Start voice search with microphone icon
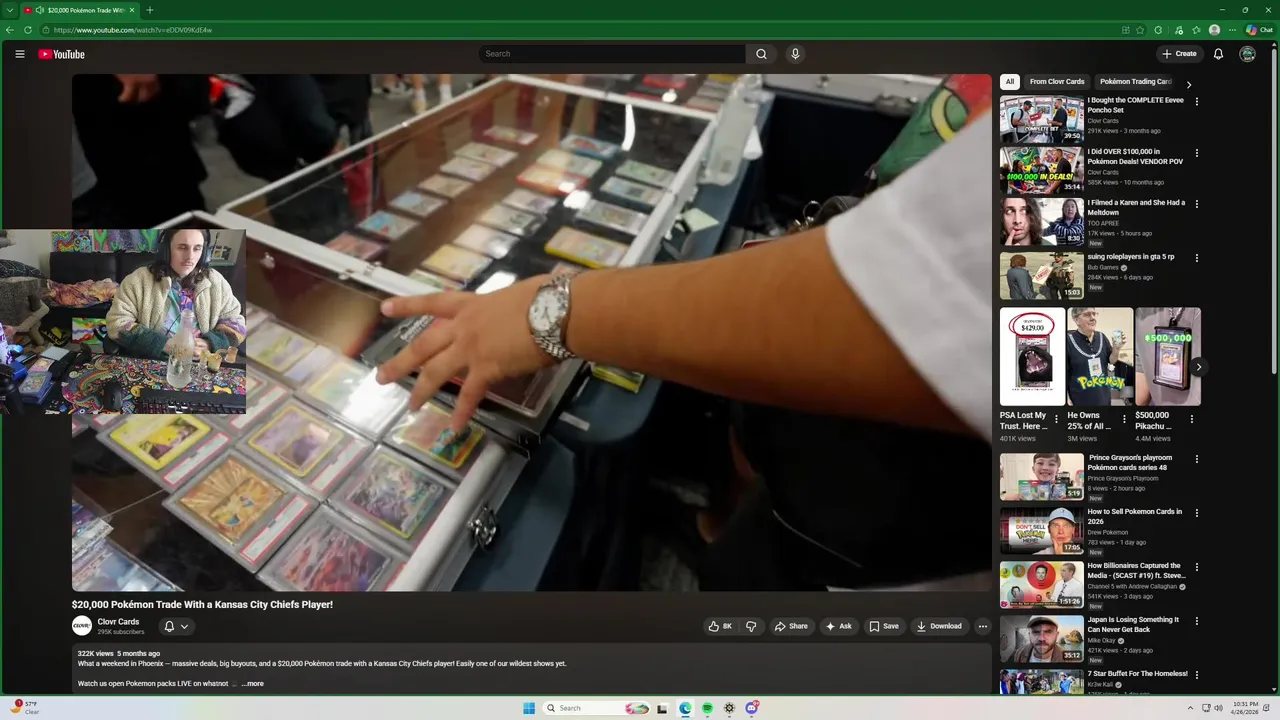The image size is (1280, 720). tap(795, 54)
